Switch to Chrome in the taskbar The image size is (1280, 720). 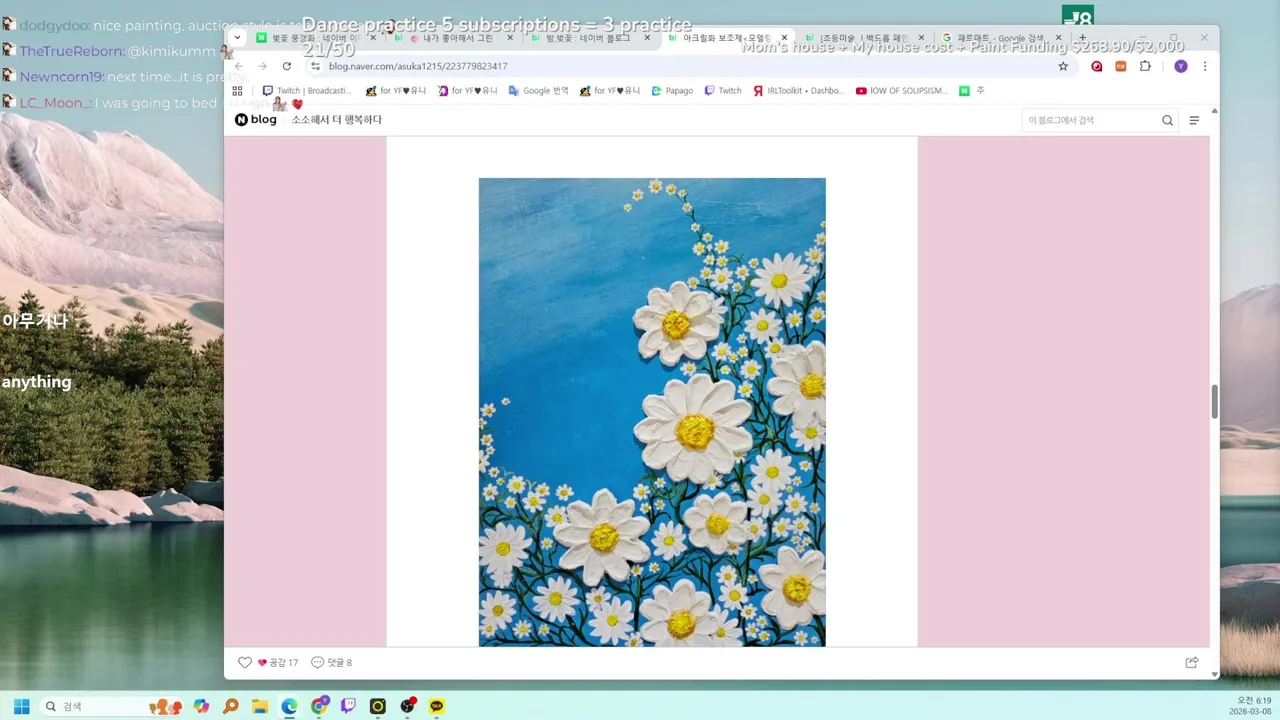[319, 706]
